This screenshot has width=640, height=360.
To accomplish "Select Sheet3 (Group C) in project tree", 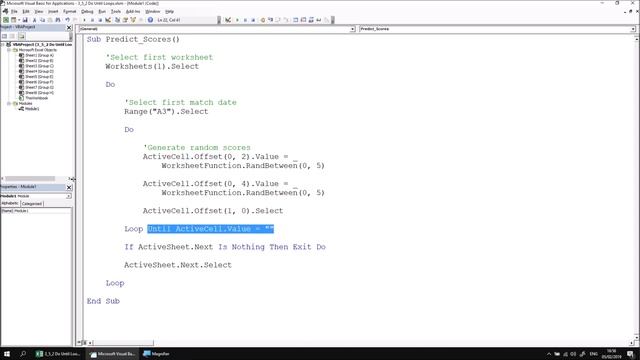I will click(39, 66).
